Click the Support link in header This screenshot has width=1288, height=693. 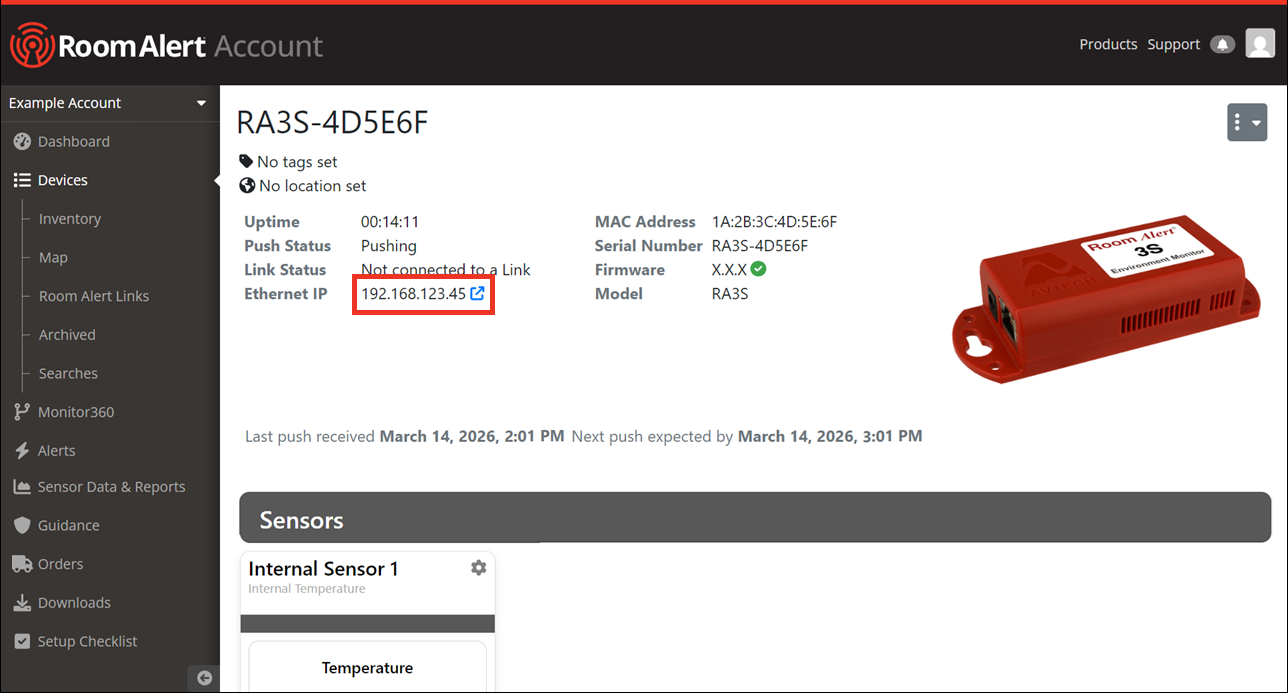click(x=1173, y=44)
